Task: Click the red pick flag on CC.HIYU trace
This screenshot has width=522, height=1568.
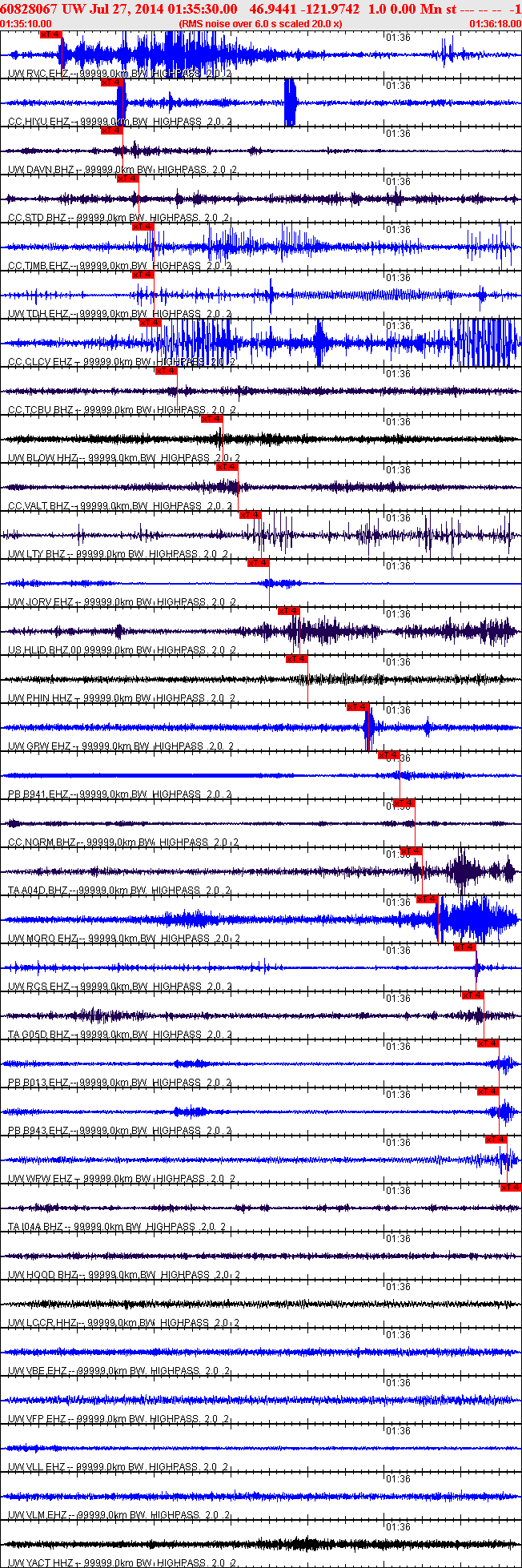Action: (x=112, y=82)
